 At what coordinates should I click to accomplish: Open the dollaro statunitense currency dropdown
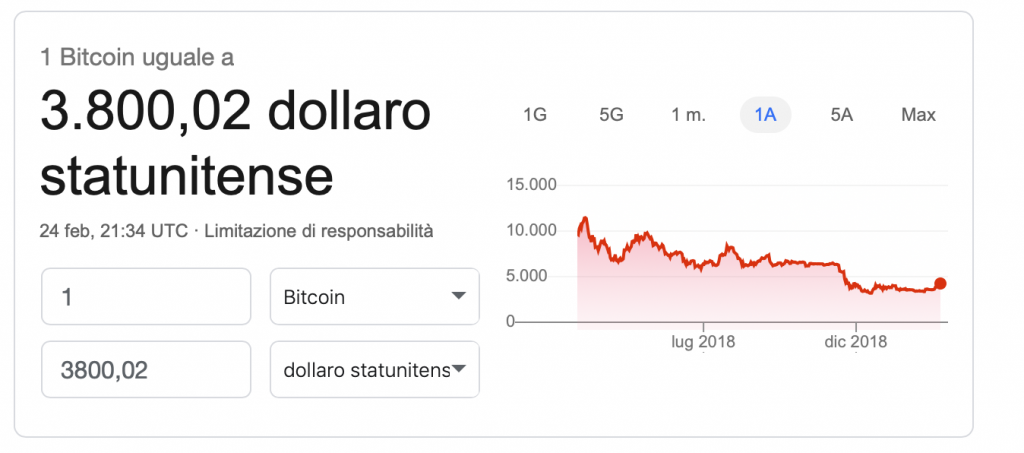coord(375,369)
